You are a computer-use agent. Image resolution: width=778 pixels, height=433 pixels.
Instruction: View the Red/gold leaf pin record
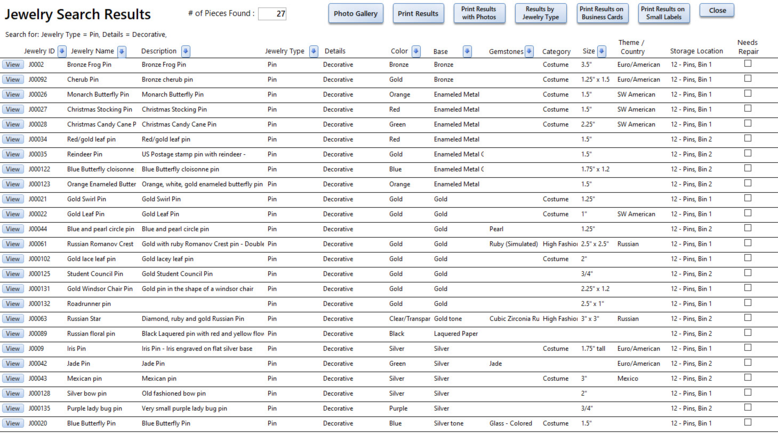12,139
